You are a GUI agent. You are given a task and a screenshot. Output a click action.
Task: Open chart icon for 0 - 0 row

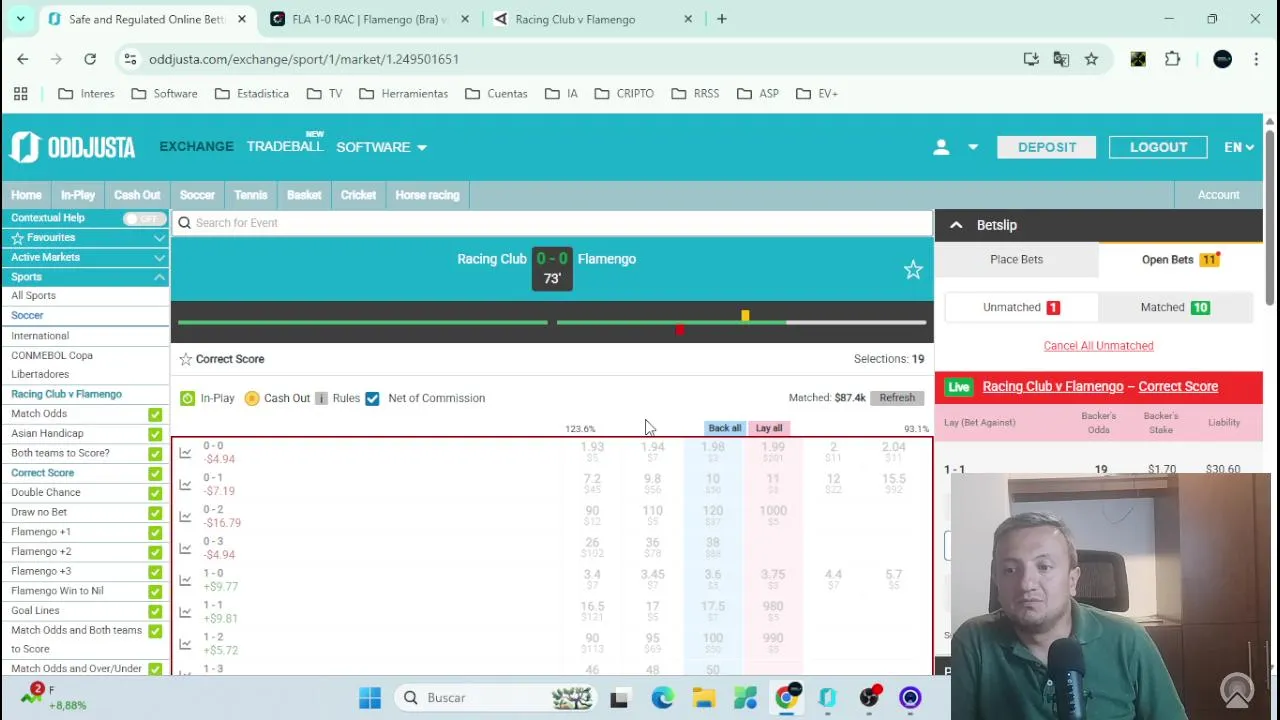coord(185,453)
